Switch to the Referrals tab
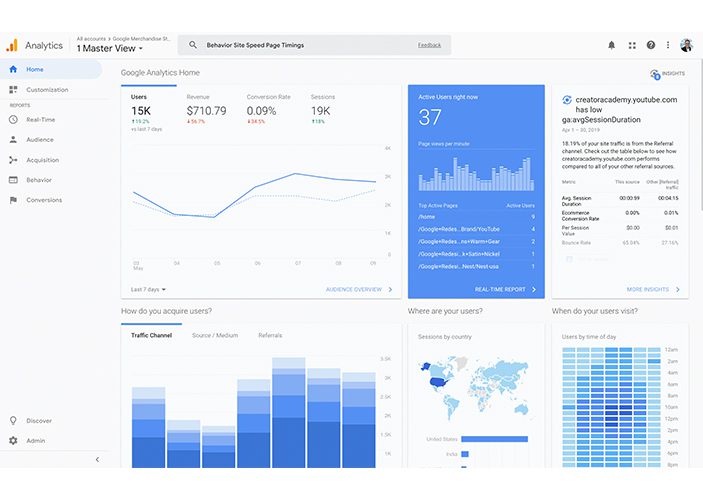The width and height of the screenshot is (703, 500). click(270, 335)
